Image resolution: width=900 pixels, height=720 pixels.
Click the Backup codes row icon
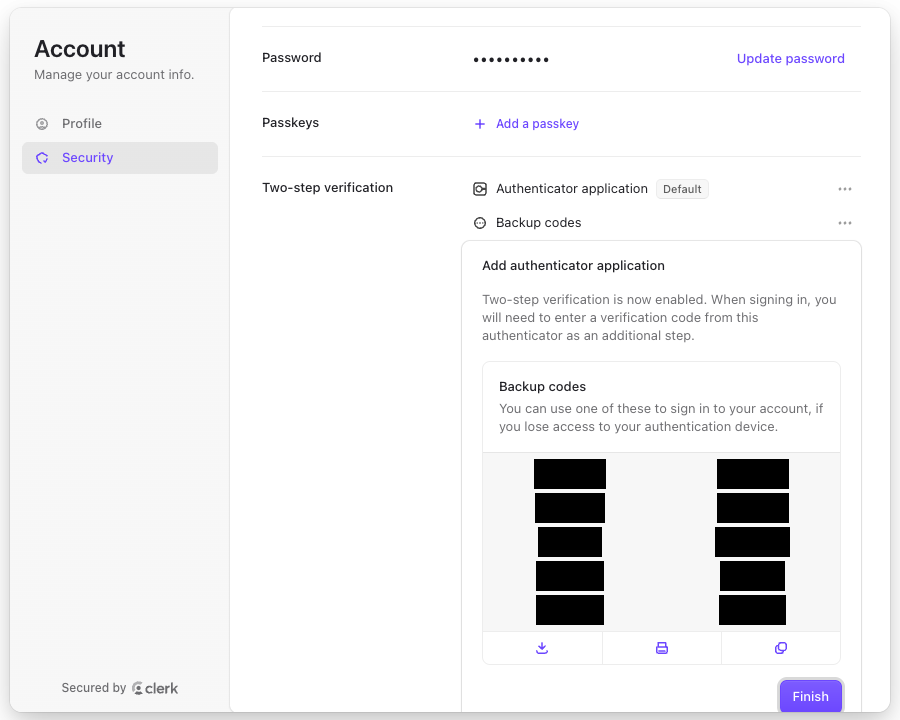[x=480, y=223]
